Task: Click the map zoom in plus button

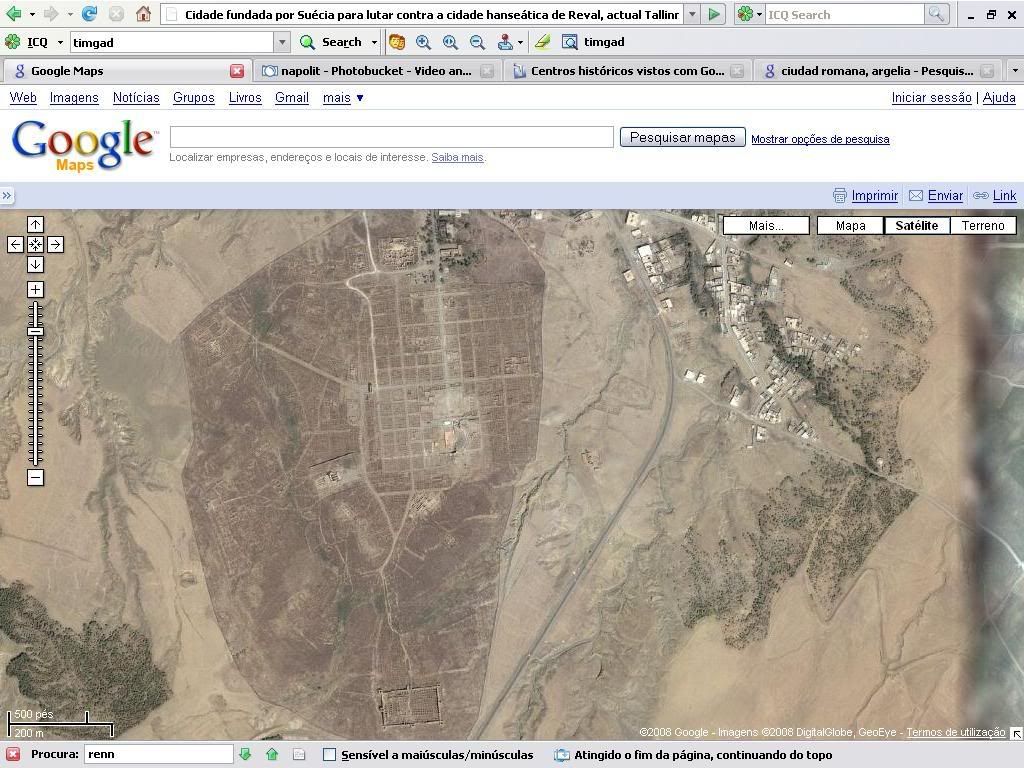Action: coord(35,290)
